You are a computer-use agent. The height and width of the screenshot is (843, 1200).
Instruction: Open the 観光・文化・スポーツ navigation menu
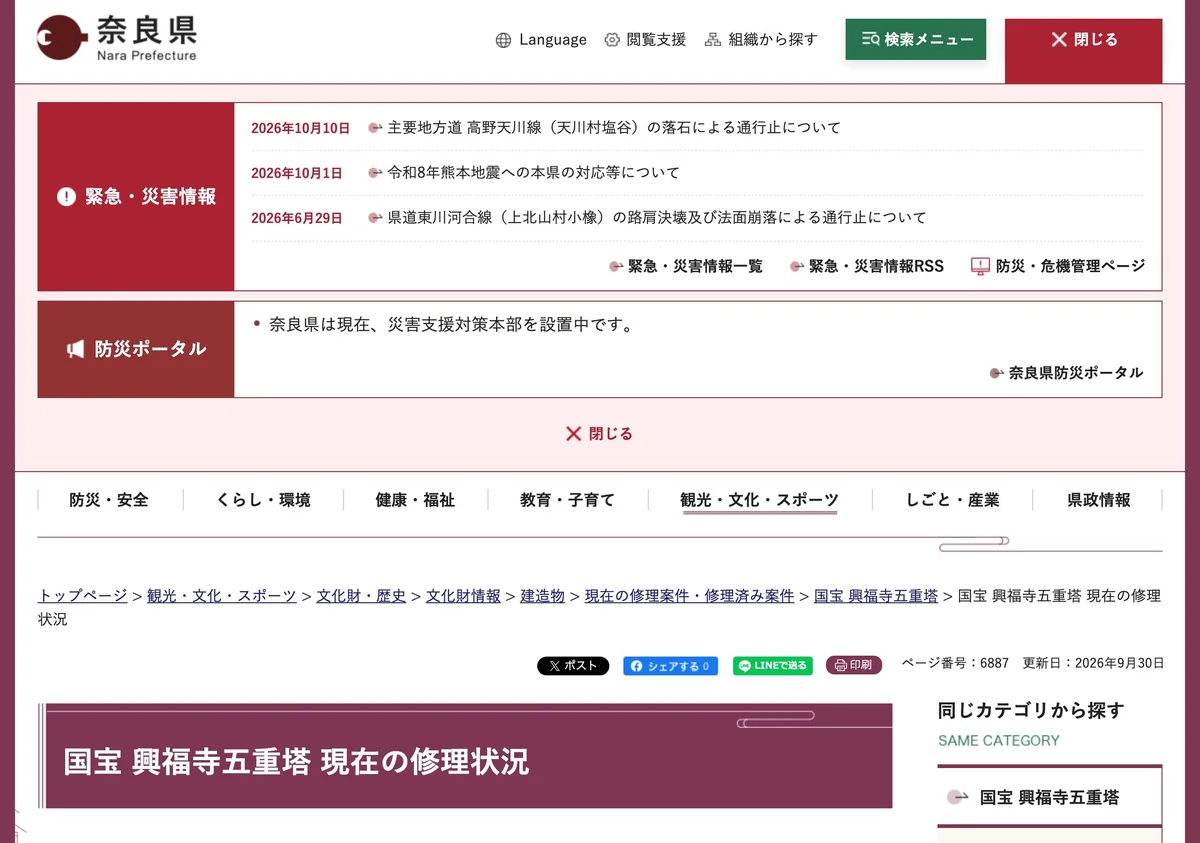(759, 500)
